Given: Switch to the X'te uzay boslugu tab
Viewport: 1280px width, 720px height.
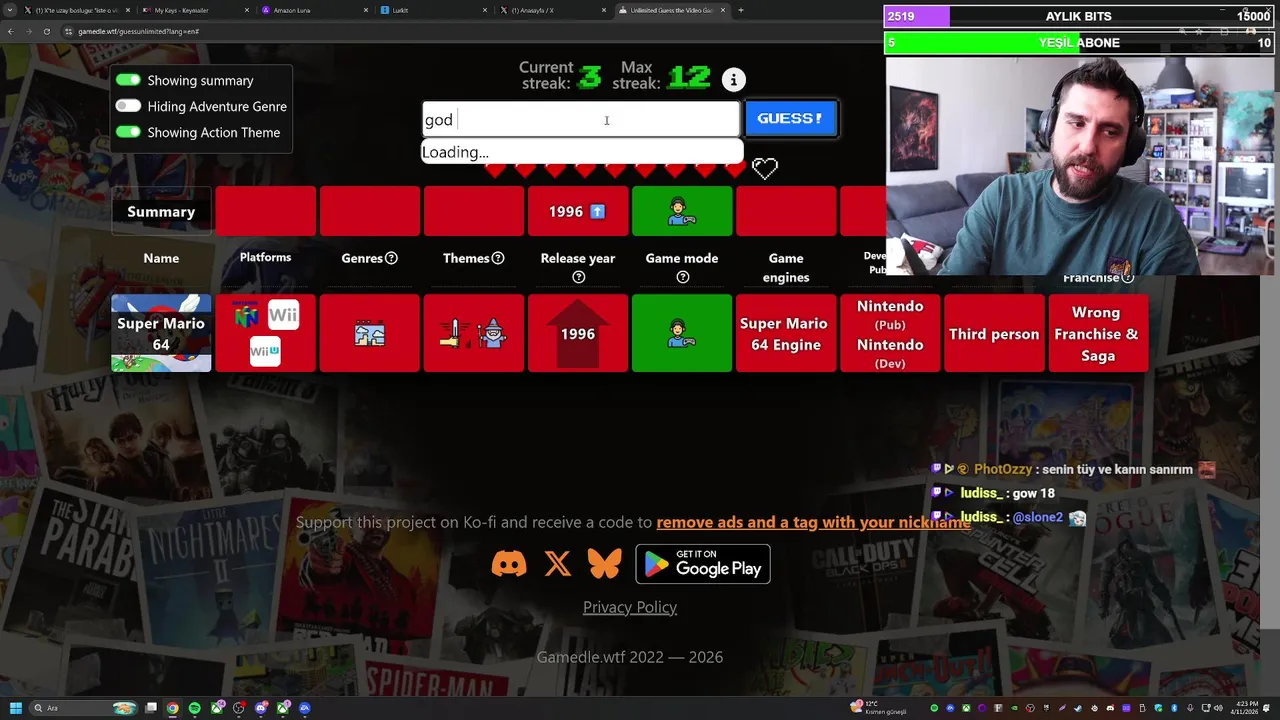Looking at the screenshot, I should coord(75,10).
